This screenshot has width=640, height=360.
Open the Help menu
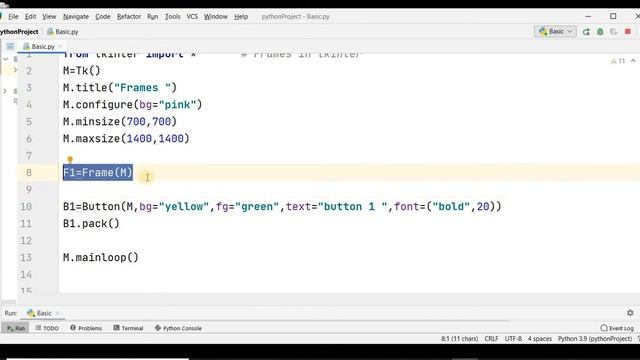tap(241, 16)
